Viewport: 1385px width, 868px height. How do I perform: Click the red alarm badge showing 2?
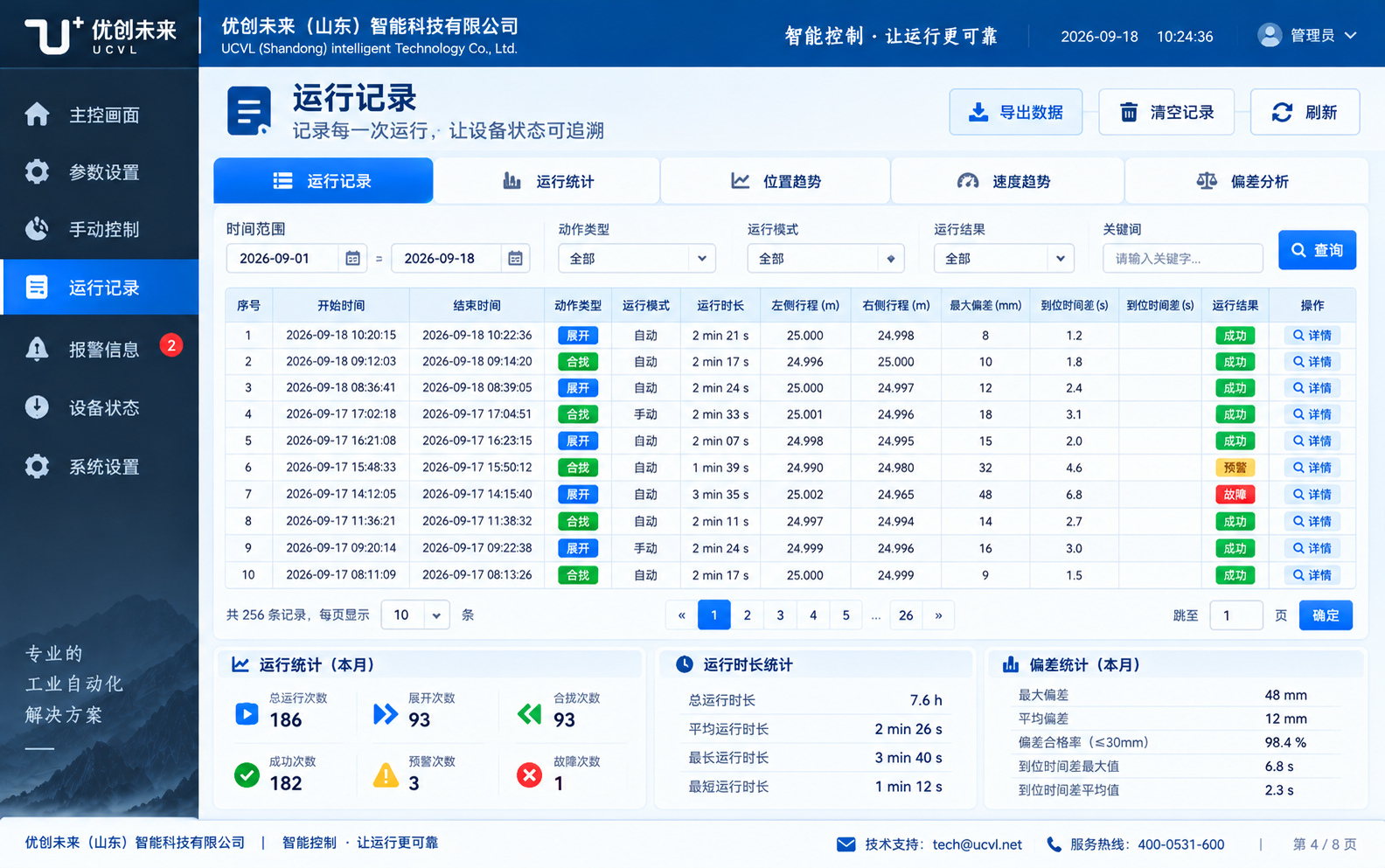[x=171, y=345]
